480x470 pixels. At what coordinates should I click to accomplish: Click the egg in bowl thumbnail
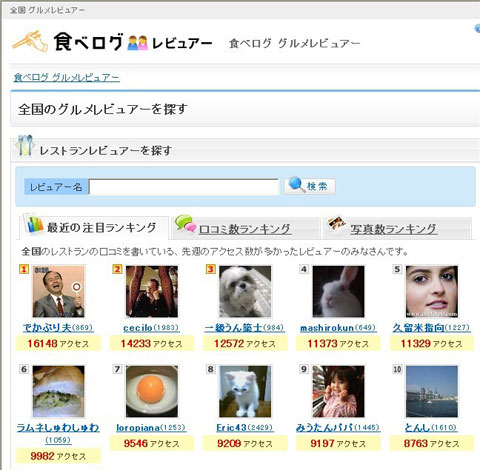point(152,391)
